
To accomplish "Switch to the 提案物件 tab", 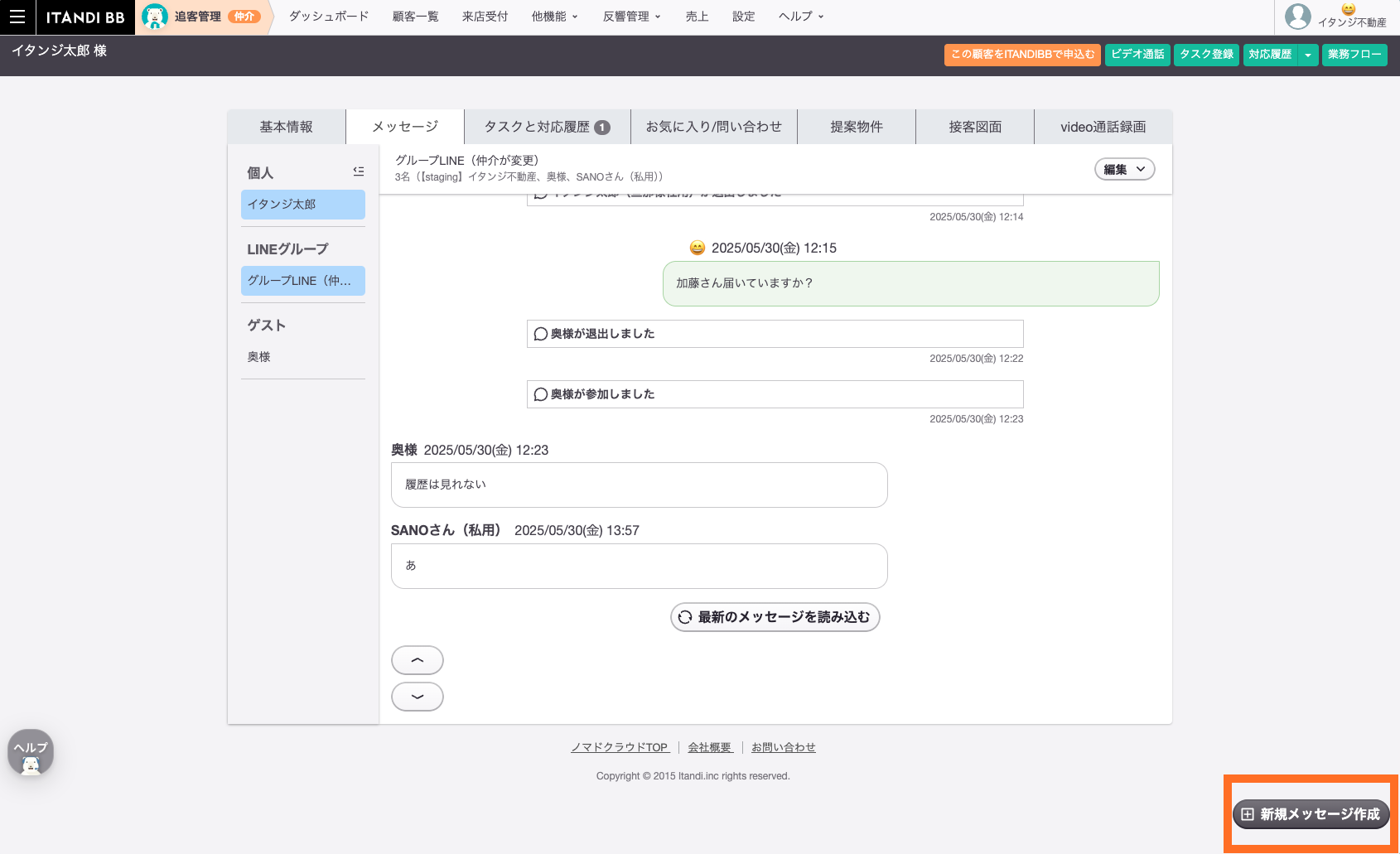I will [857, 127].
